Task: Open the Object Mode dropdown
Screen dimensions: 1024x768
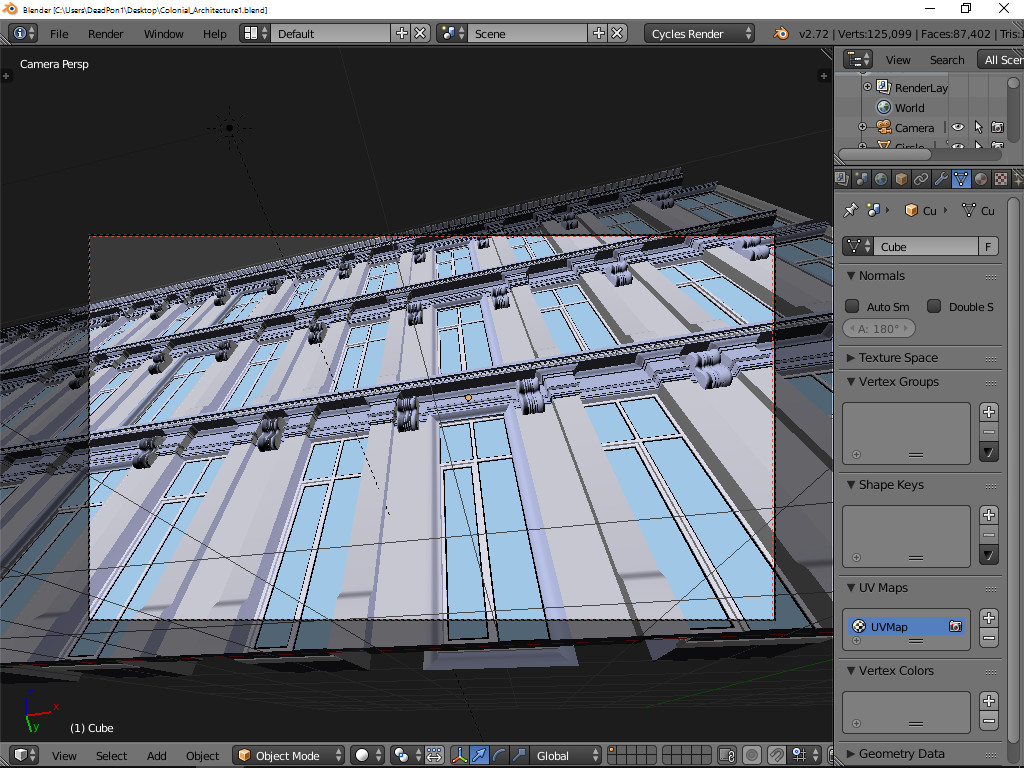Action: (288, 755)
